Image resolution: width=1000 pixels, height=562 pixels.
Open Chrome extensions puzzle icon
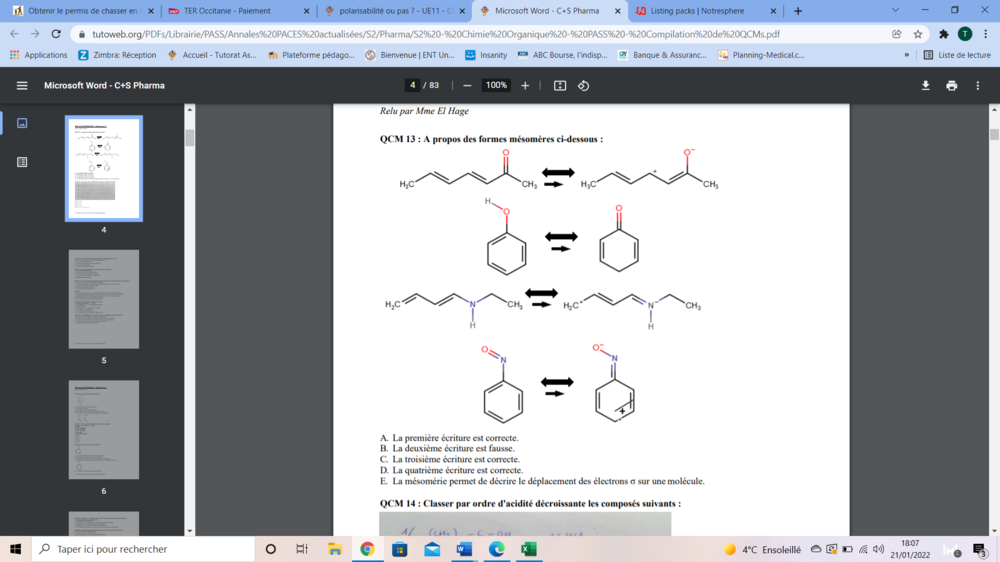click(943, 34)
